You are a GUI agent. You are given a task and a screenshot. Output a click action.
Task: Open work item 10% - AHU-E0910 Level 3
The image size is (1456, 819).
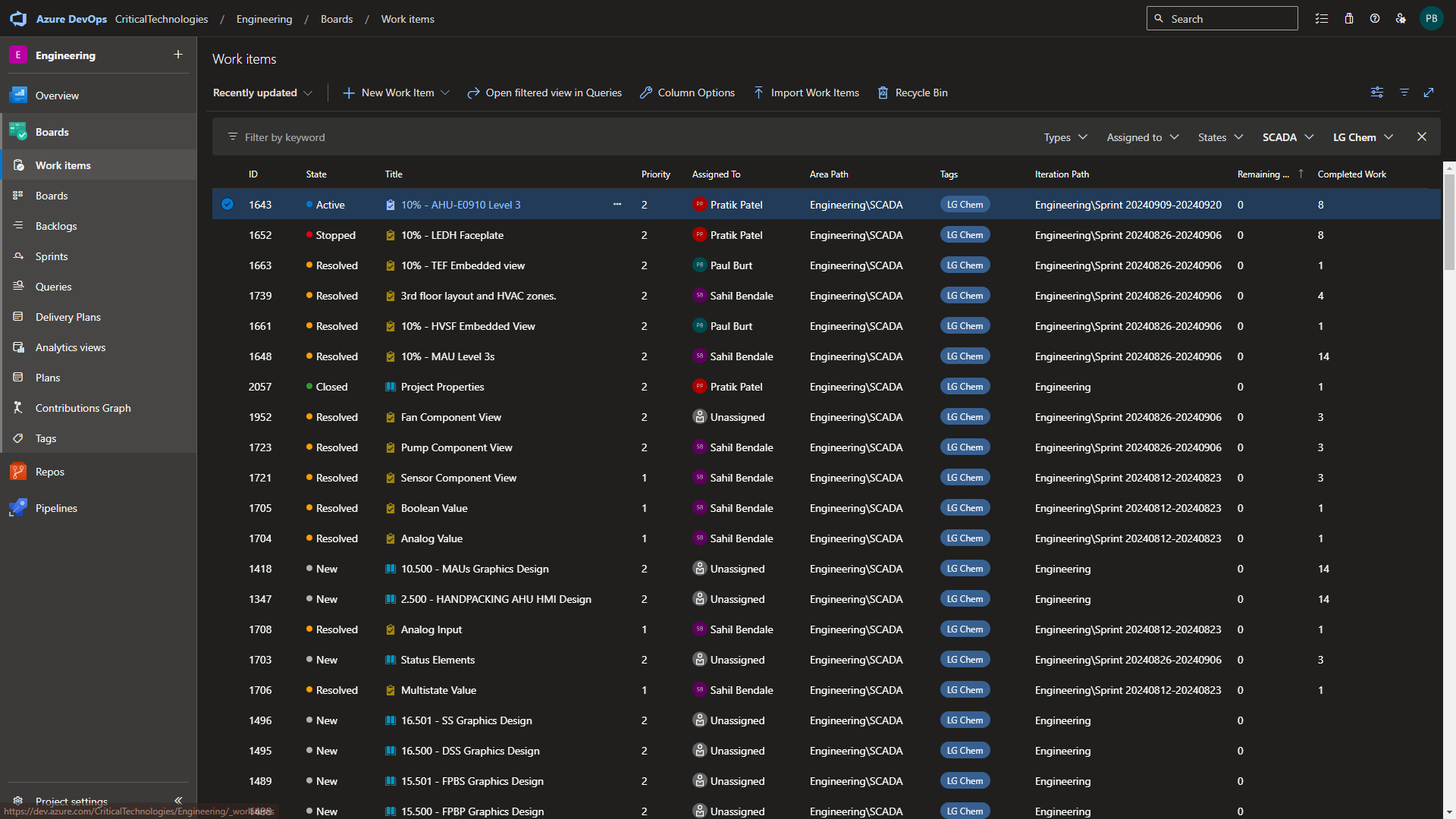coord(460,205)
